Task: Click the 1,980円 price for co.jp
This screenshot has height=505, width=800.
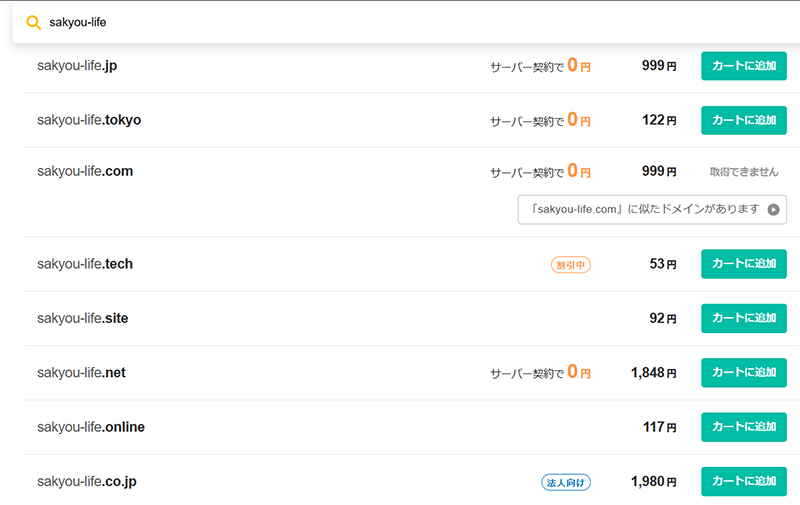Action: click(x=653, y=481)
